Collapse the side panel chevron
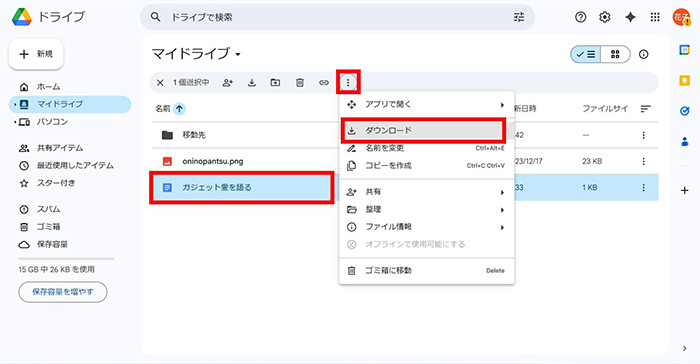 click(684, 348)
